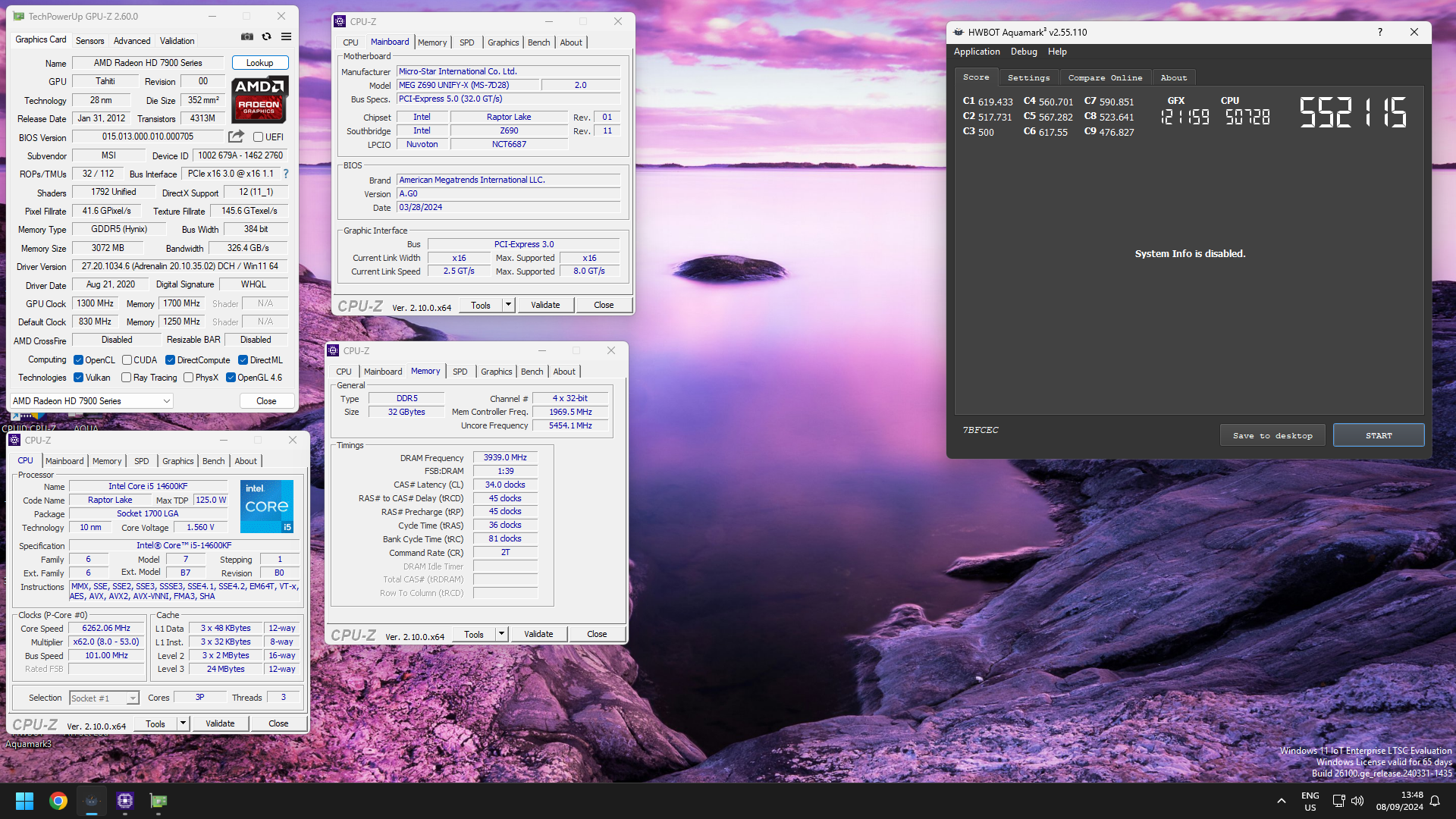The image size is (1456, 819).
Task: Open the volume tray icon
Action: click(1357, 801)
